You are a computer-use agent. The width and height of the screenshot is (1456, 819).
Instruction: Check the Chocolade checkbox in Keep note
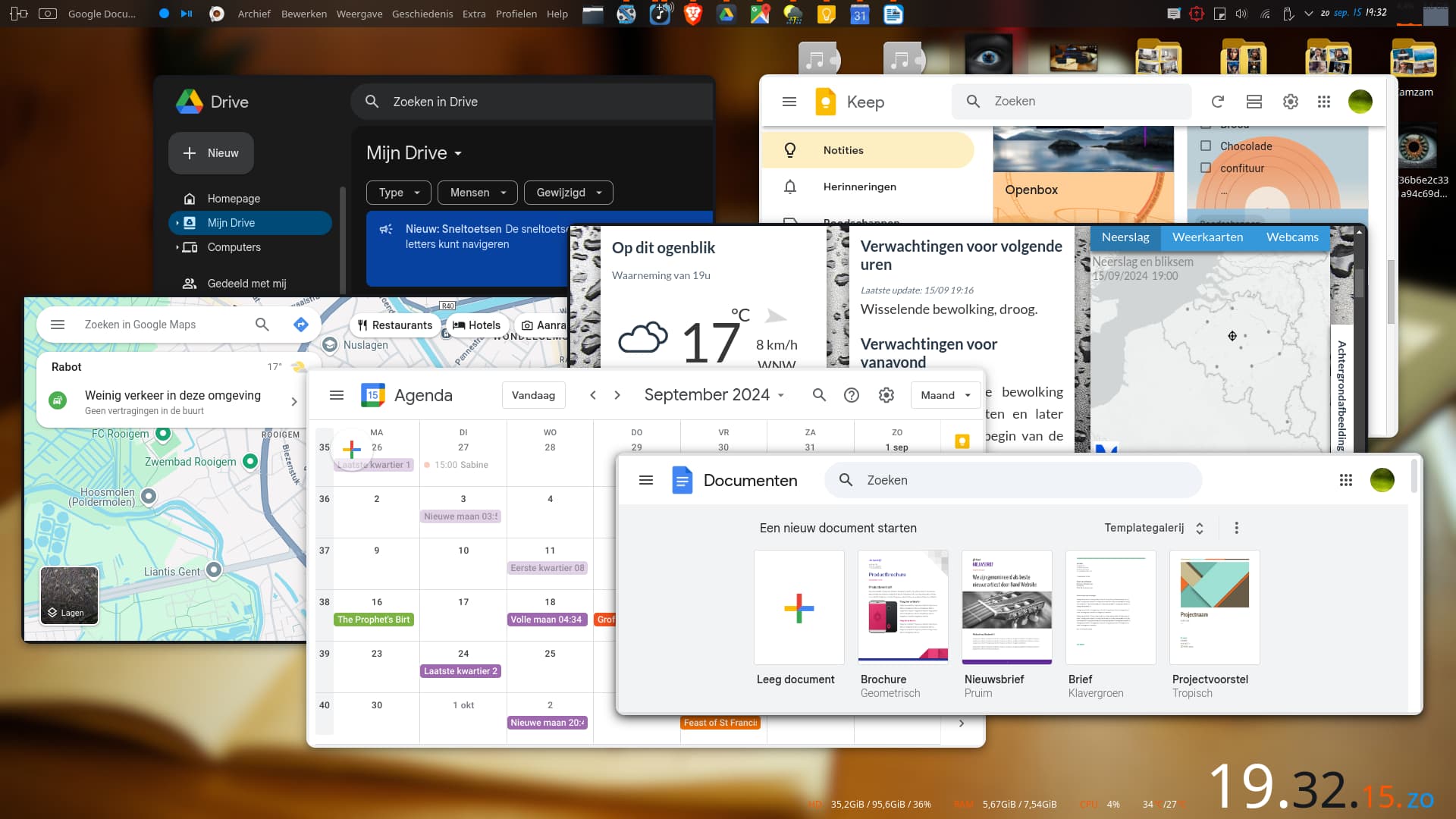click(1206, 146)
